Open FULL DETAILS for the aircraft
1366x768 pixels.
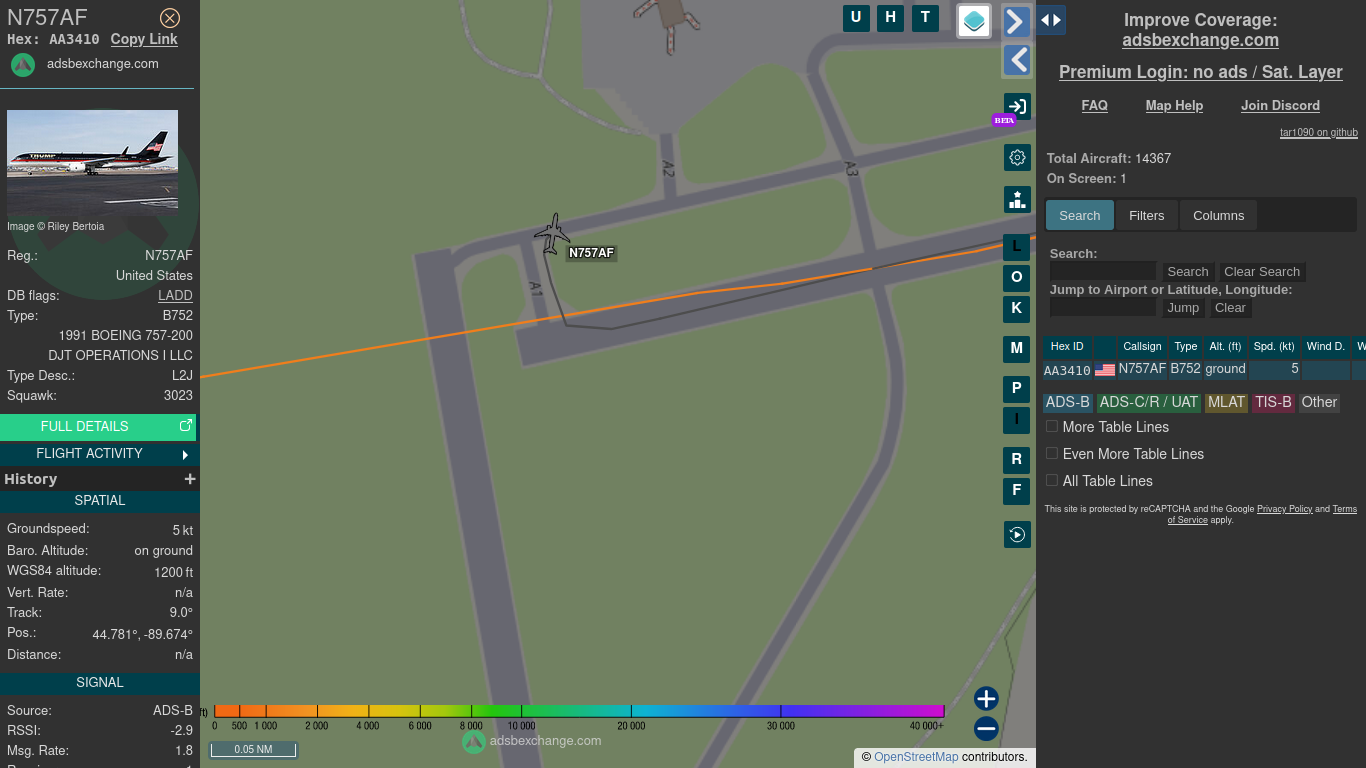click(98, 426)
